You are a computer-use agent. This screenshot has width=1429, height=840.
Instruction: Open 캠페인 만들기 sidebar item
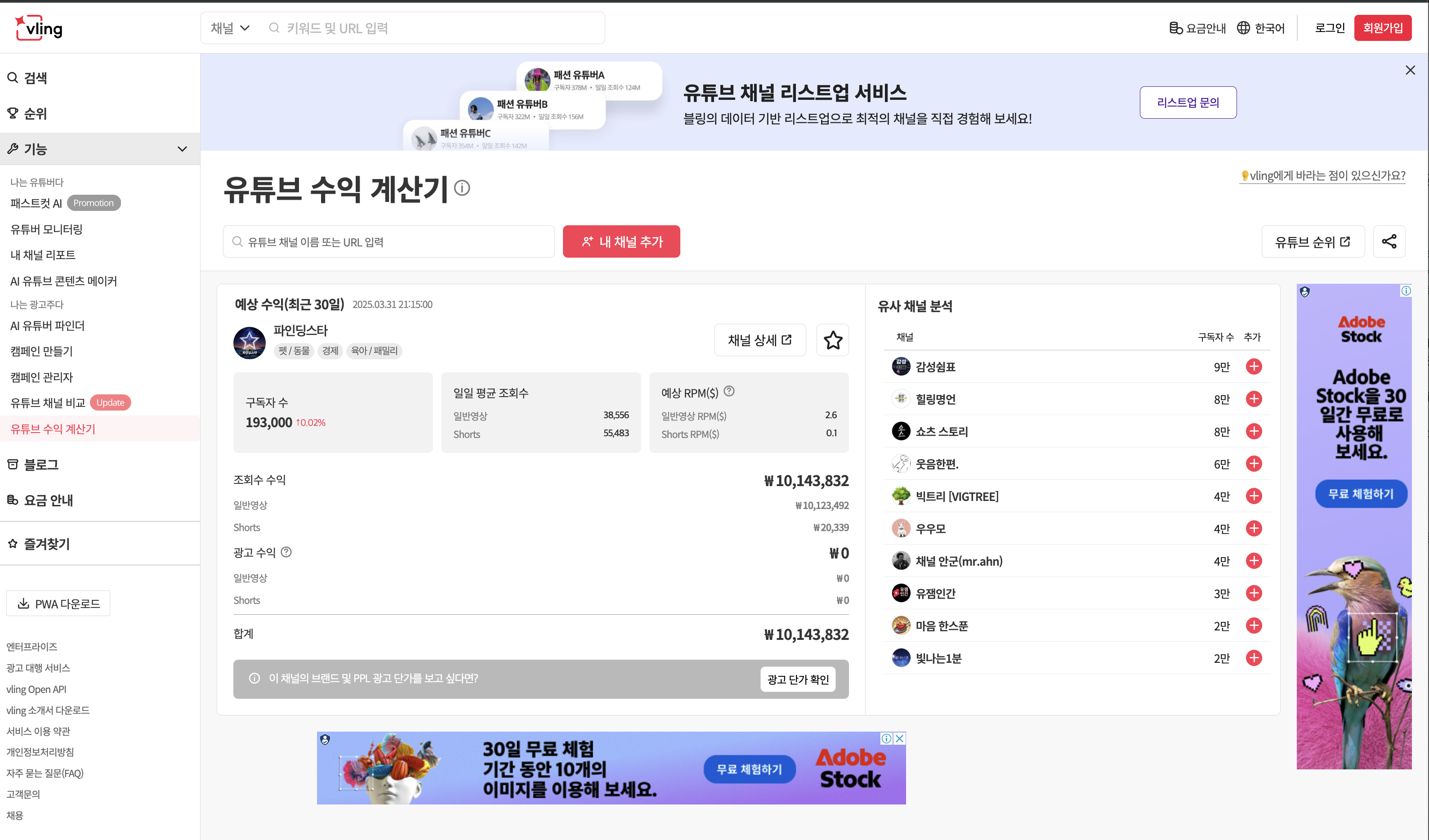click(x=41, y=351)
